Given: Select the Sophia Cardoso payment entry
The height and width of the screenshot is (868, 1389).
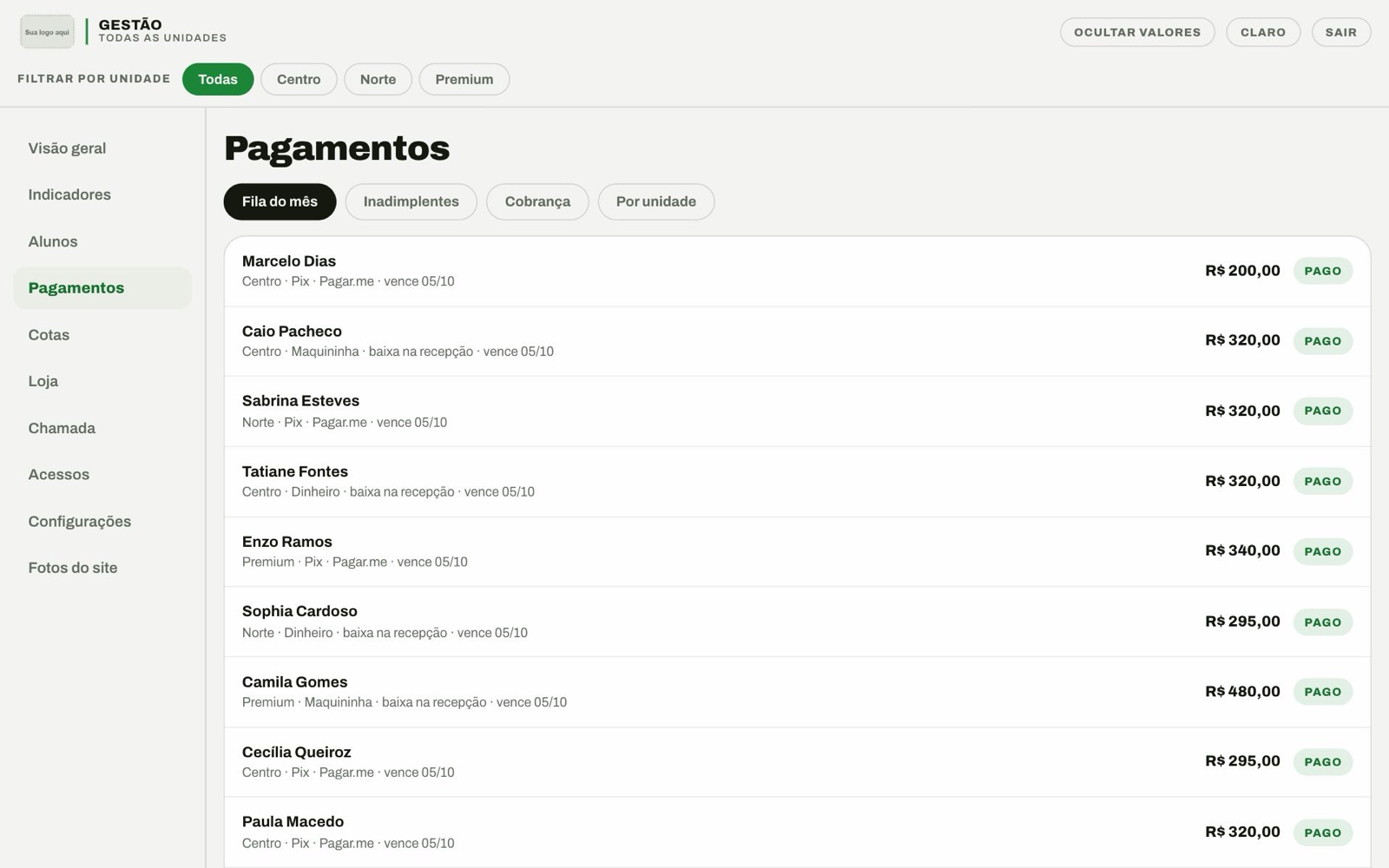Looking at the screenshot, I should coord(797,621).
